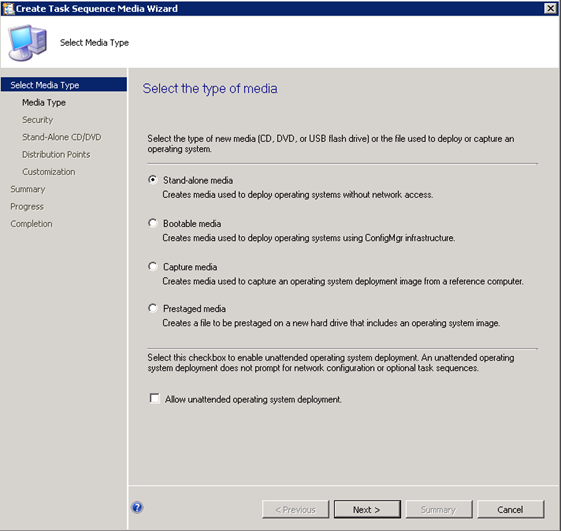Open Customization step in the sidebar
561x531 pixels.
pos(49,172)
